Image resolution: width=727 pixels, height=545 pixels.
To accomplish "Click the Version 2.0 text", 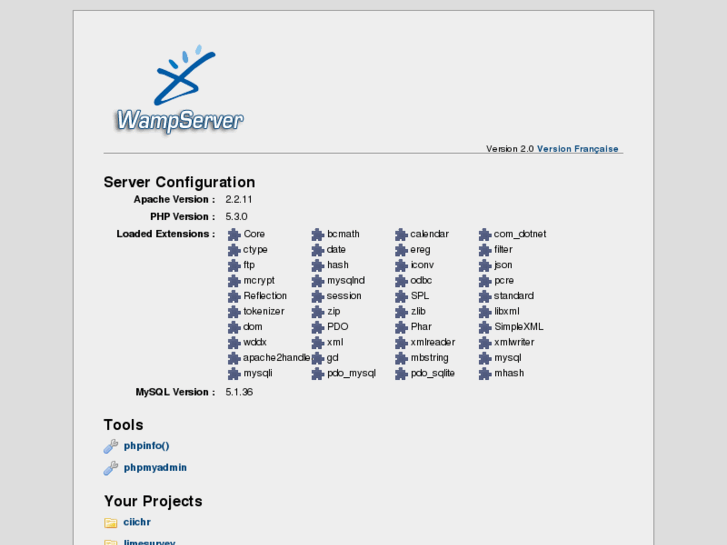I will click(510, 149).
